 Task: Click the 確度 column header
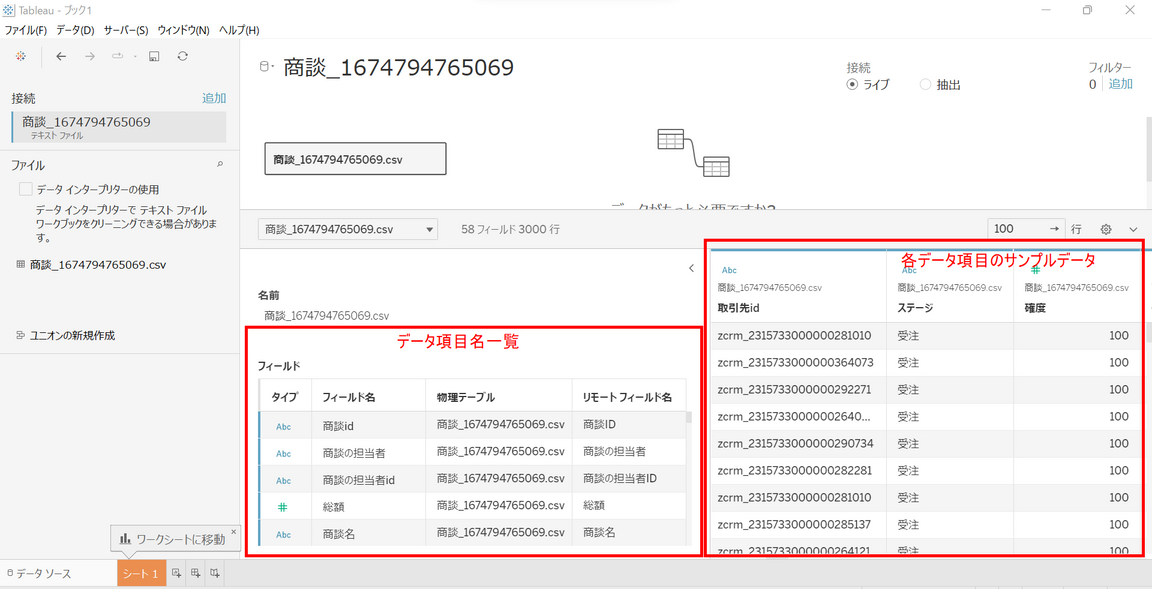click(x=1035, y=308)
